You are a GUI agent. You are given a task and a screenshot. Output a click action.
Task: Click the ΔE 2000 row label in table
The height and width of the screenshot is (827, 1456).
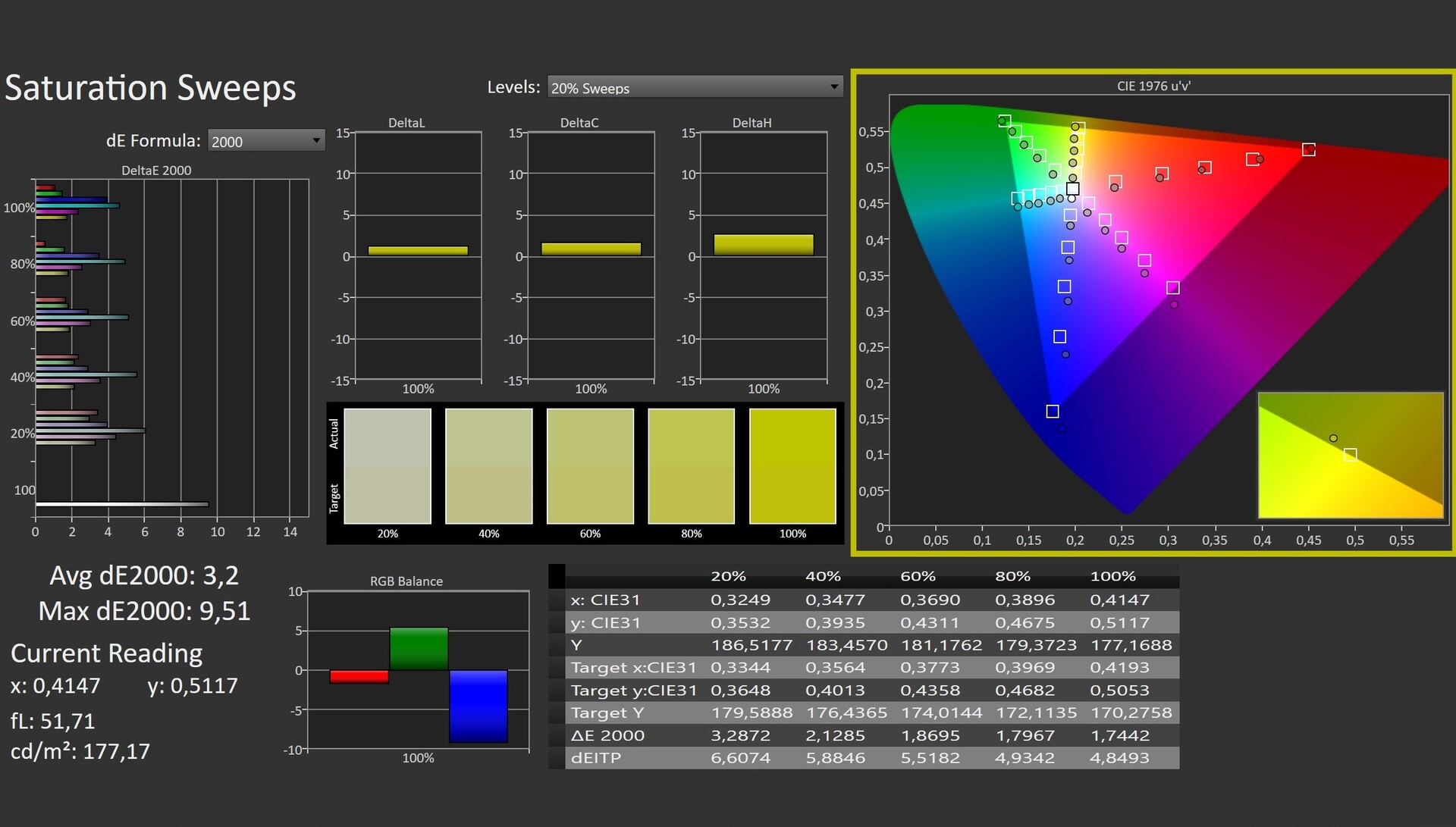607,735
